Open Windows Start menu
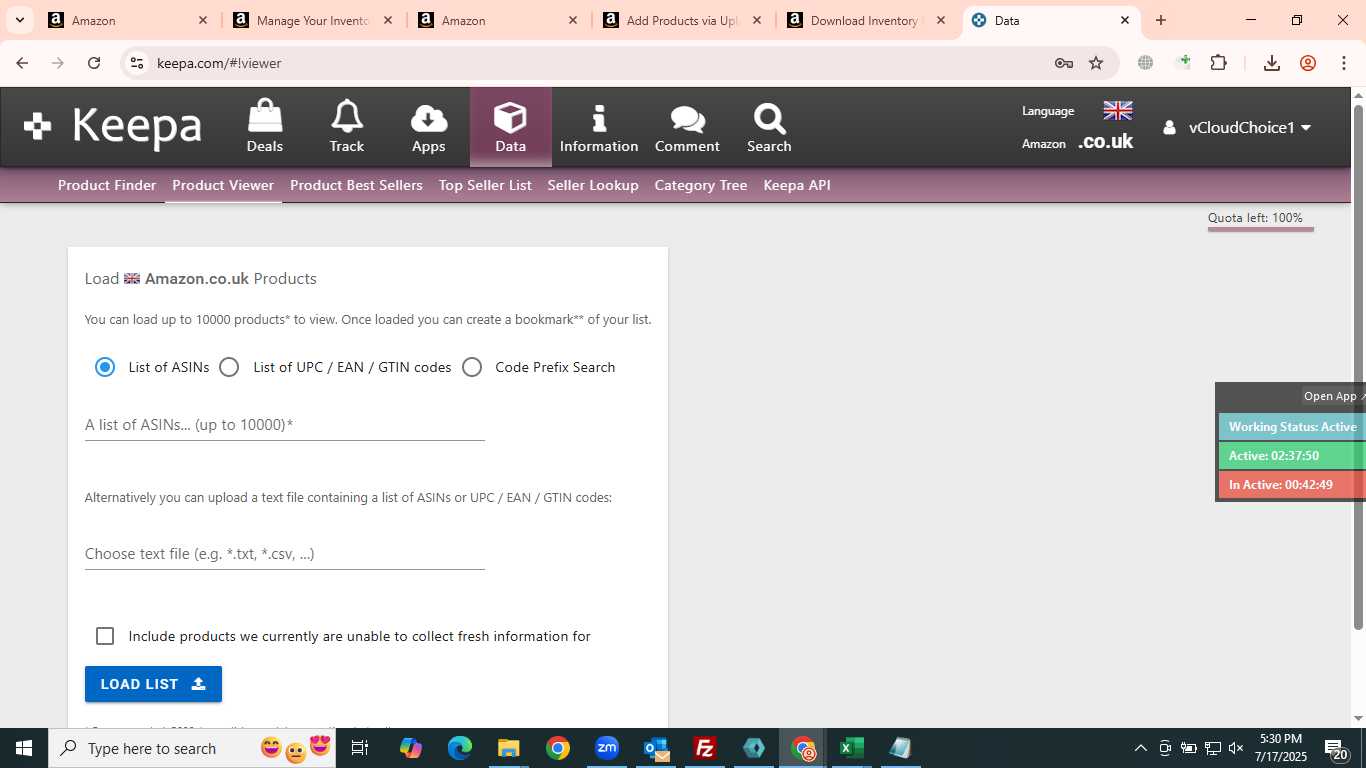 point(24,748)
